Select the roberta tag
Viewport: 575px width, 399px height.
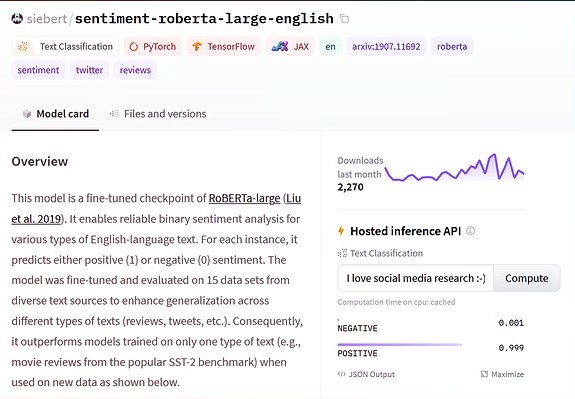452,47
